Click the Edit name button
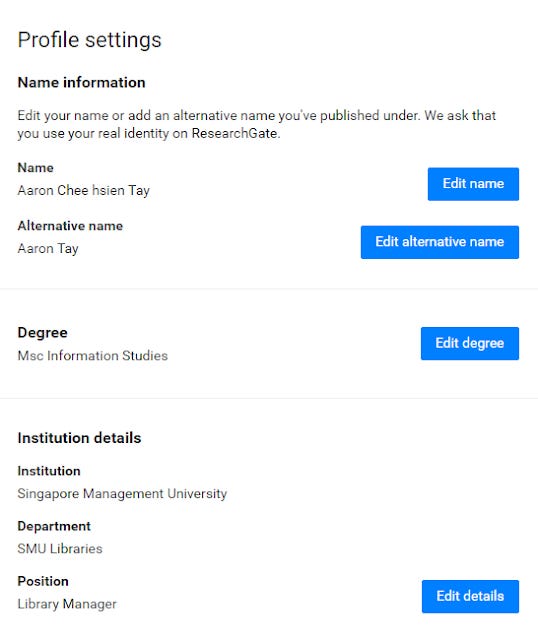The height and width of the screenshot is (640, 538). pyautogui.click(x=473, y=184)
